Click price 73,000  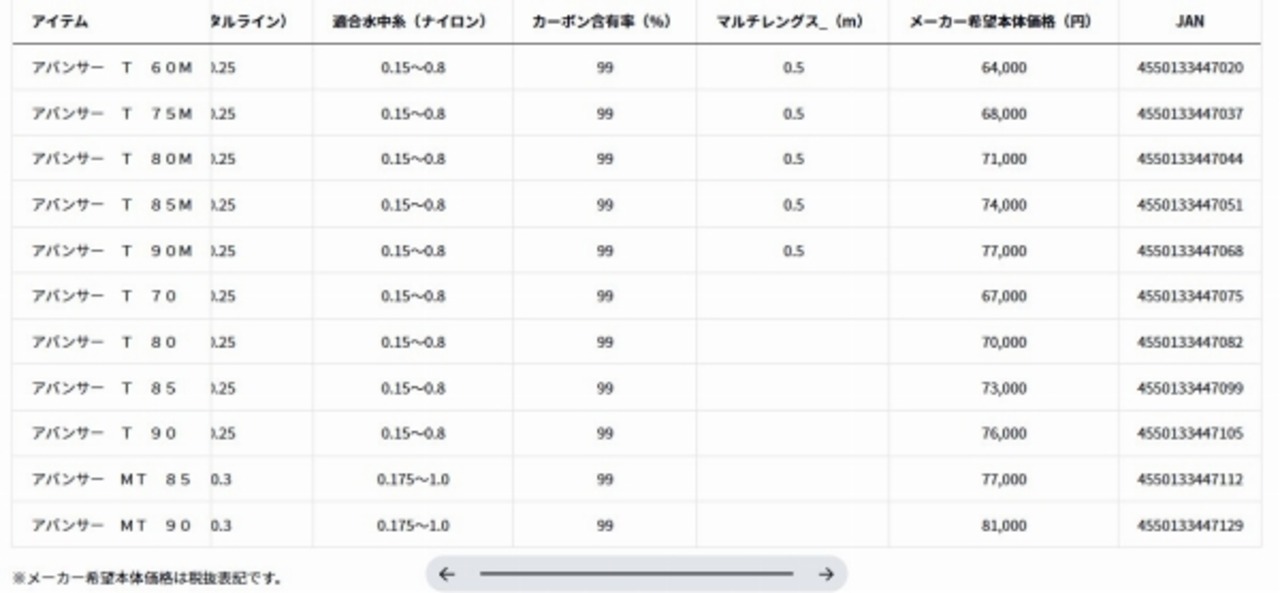coord(1003,388)
